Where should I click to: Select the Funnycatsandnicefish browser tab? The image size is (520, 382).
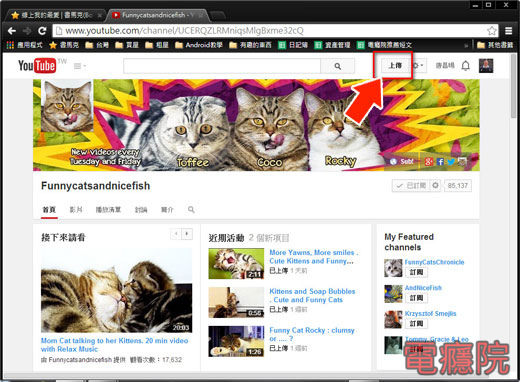[x=157, y=15]
